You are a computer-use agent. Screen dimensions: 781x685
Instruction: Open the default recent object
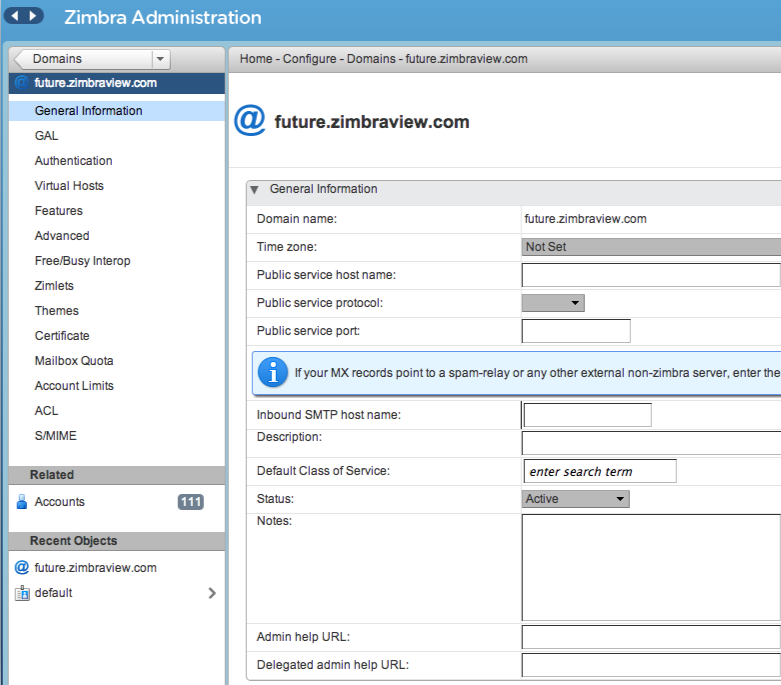click(x=53, y=593)
